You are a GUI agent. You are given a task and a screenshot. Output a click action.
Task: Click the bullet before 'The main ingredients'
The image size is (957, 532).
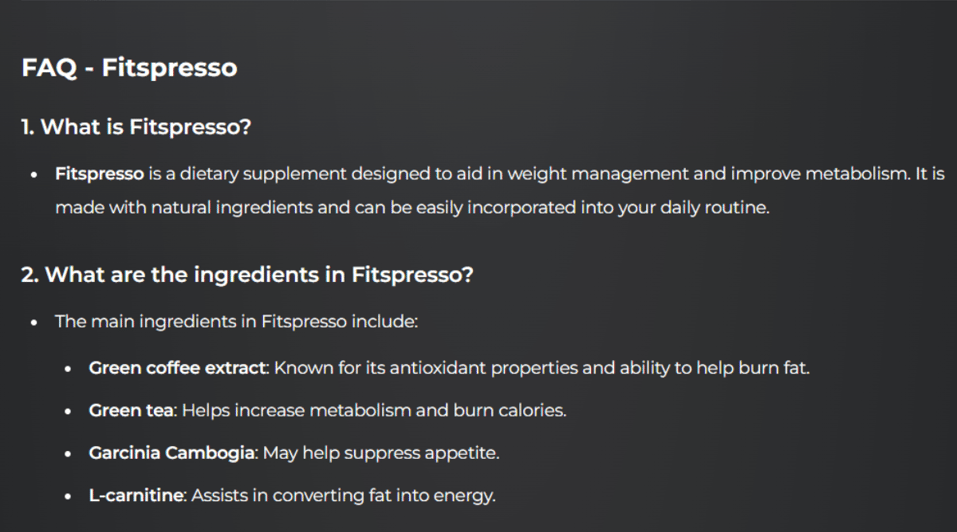tap(34, 322)
